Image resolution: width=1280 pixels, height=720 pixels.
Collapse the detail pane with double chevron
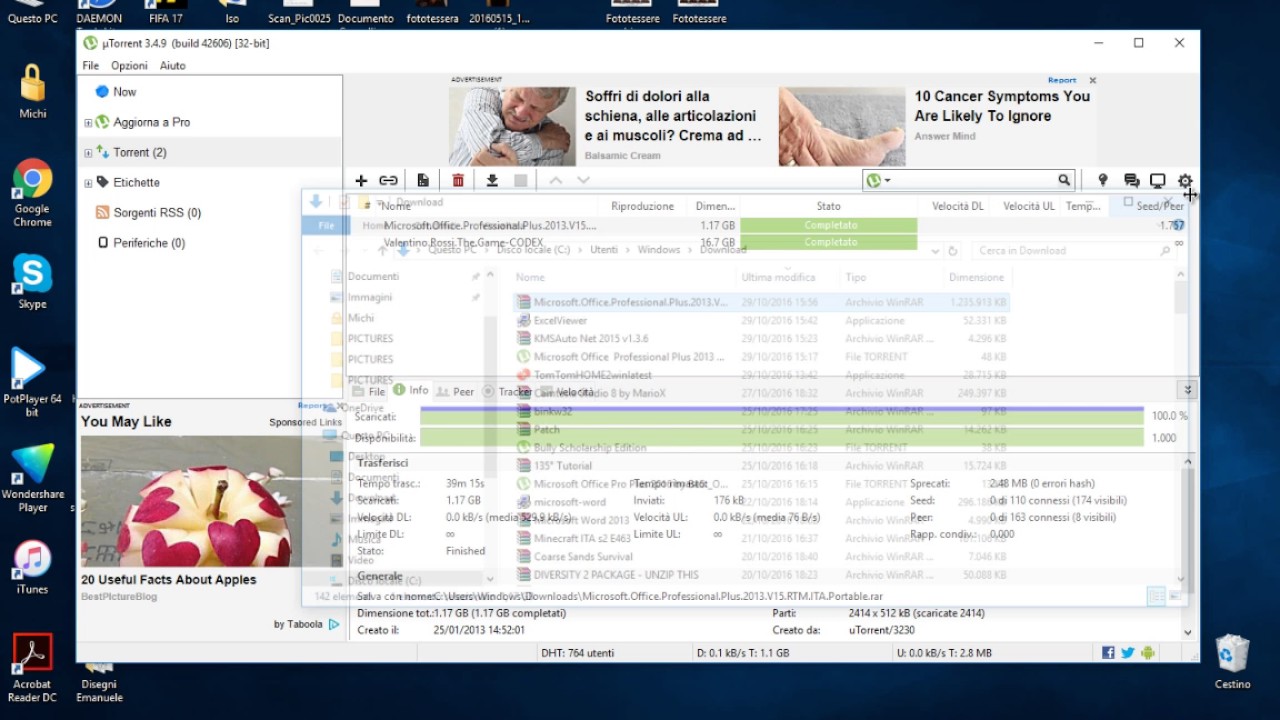click(x=1188, y=390)
